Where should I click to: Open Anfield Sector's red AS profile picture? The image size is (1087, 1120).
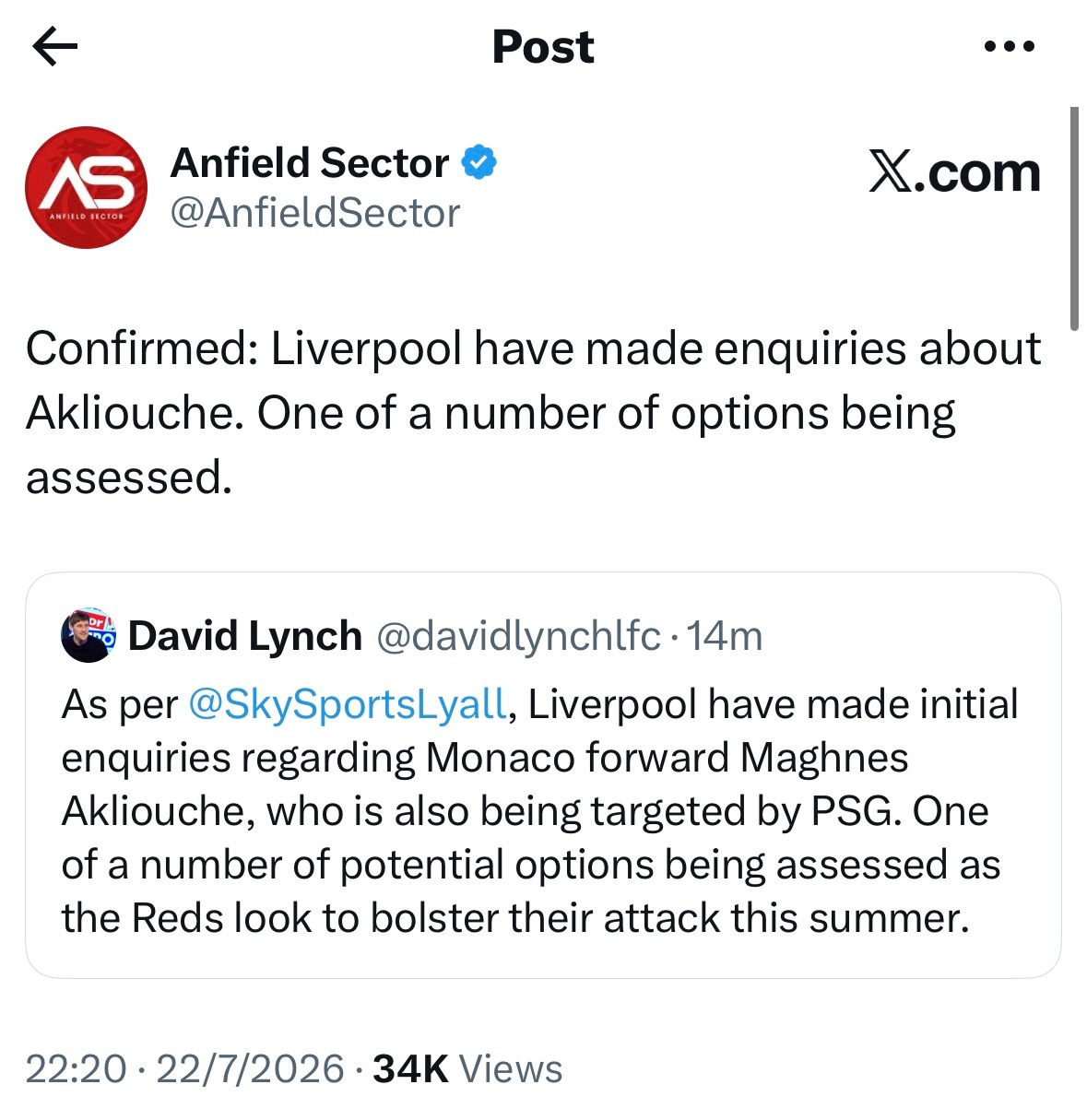pyautogui.click(x=86, y=187)
